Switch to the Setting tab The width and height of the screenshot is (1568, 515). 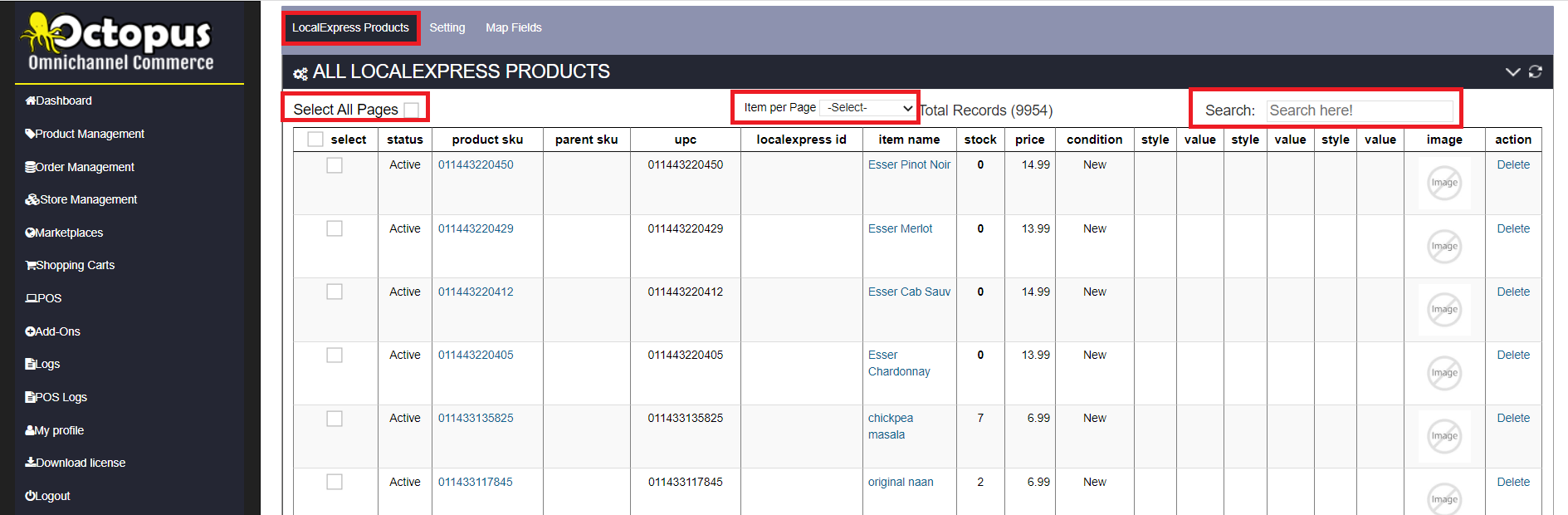(447, 27)
